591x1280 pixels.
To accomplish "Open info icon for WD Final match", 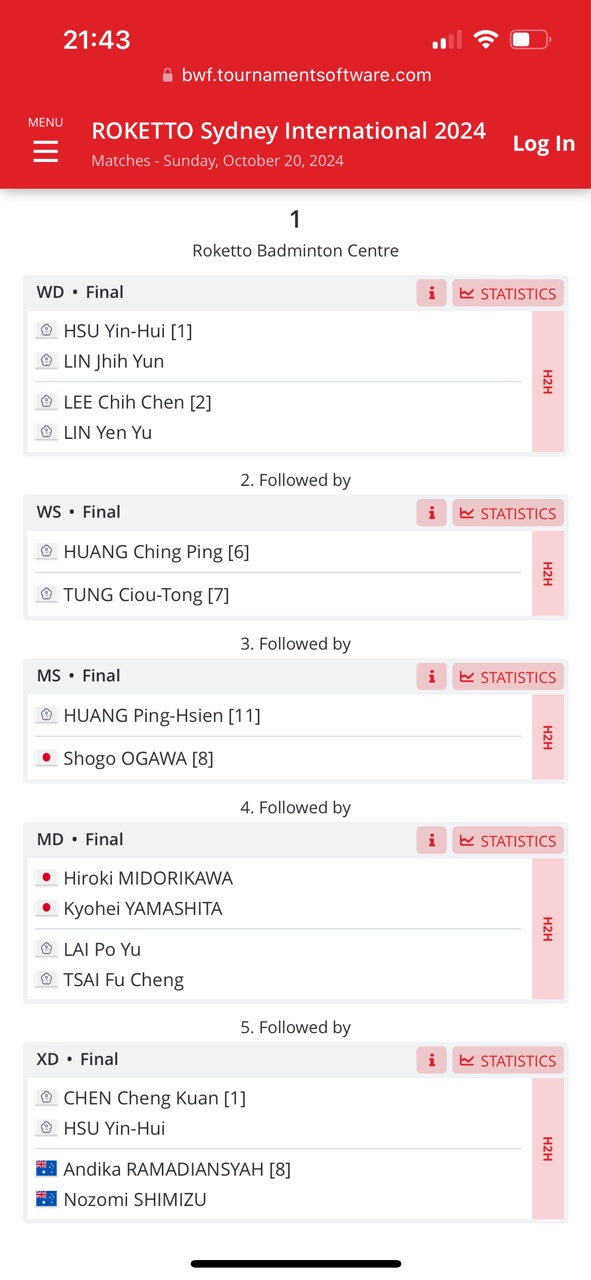I will 432,293.
